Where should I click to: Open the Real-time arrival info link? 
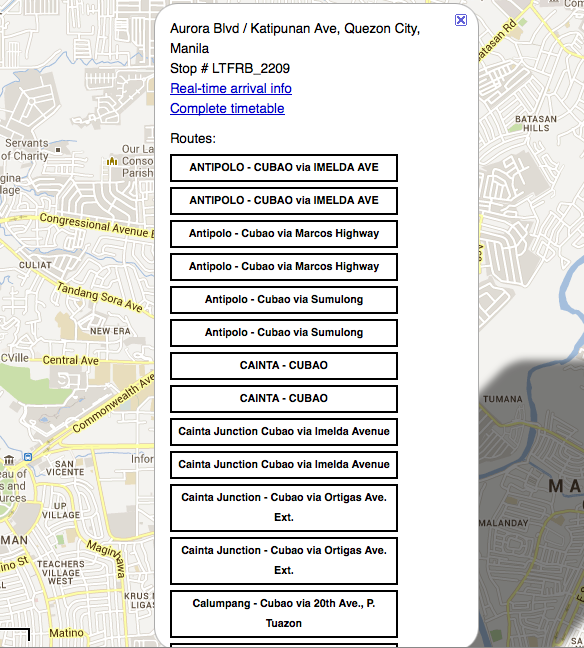[231, 88]
